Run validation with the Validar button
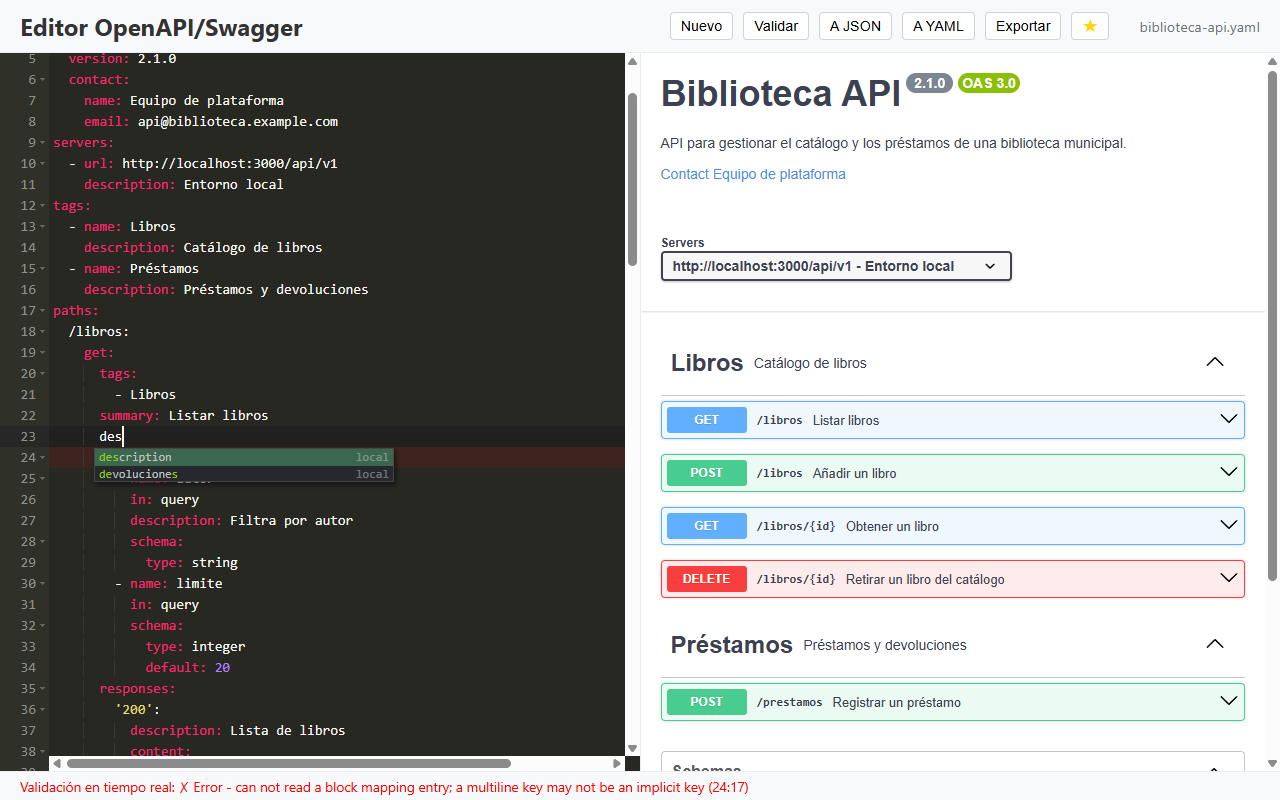Viewport: 1280px width, 800px height. 776,26
